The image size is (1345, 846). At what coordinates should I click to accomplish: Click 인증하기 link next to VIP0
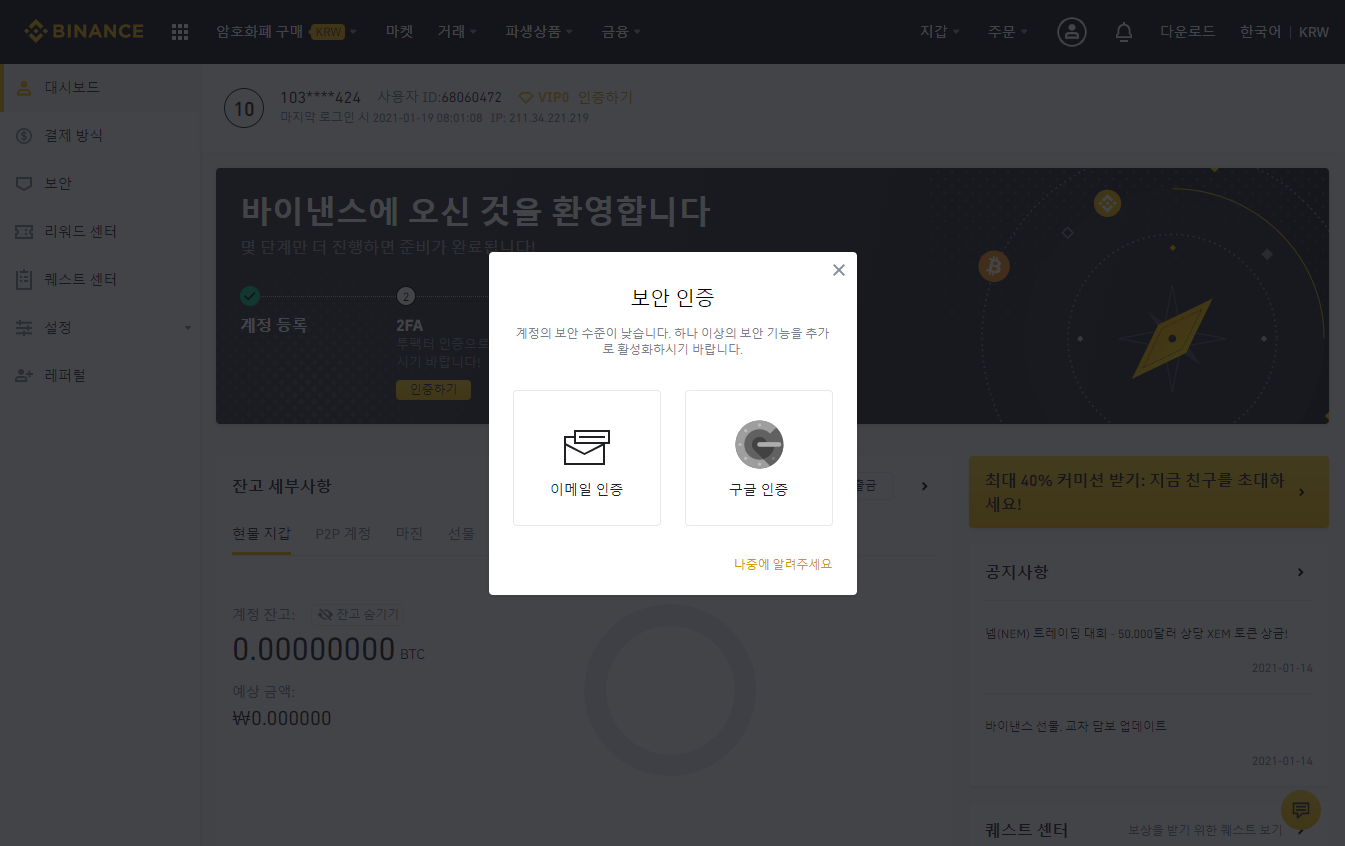[x=605, y=97]
